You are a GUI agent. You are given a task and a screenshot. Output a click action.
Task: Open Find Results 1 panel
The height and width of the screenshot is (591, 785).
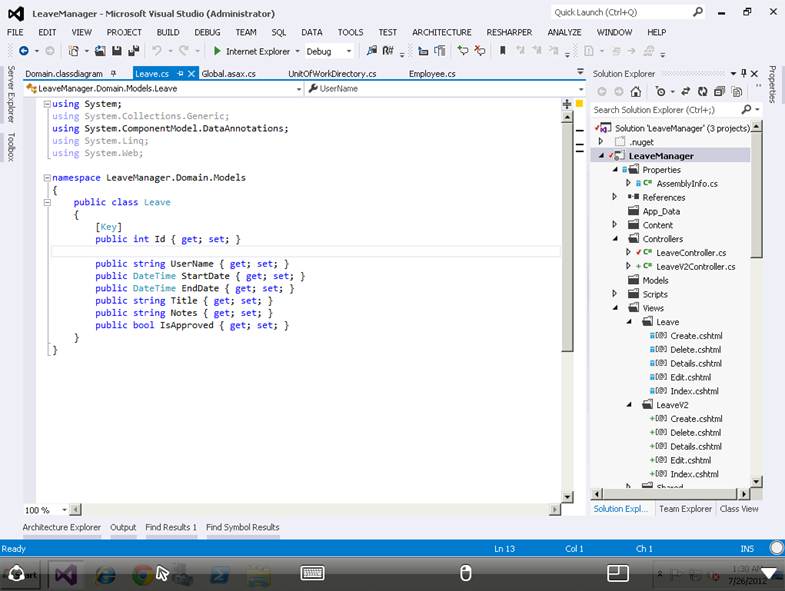(x=171, y=527)
